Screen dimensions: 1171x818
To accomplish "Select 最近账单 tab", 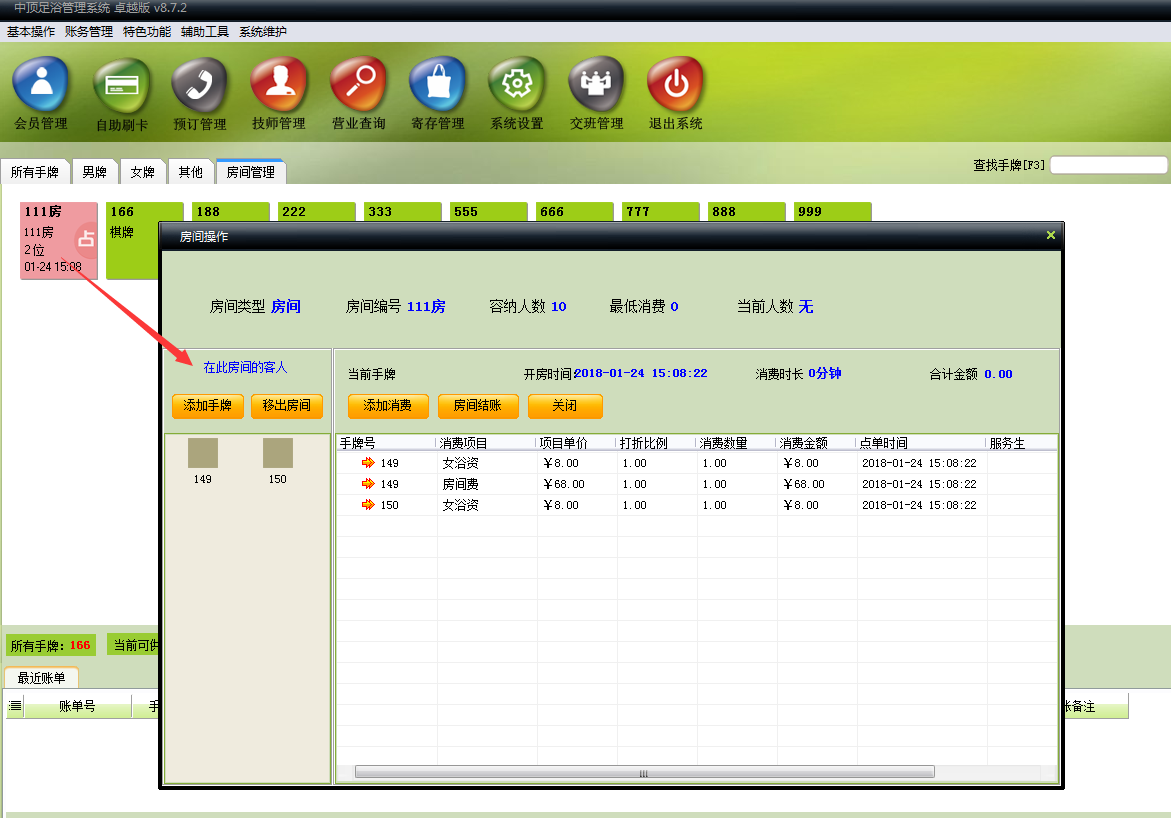I will [42, 678].
